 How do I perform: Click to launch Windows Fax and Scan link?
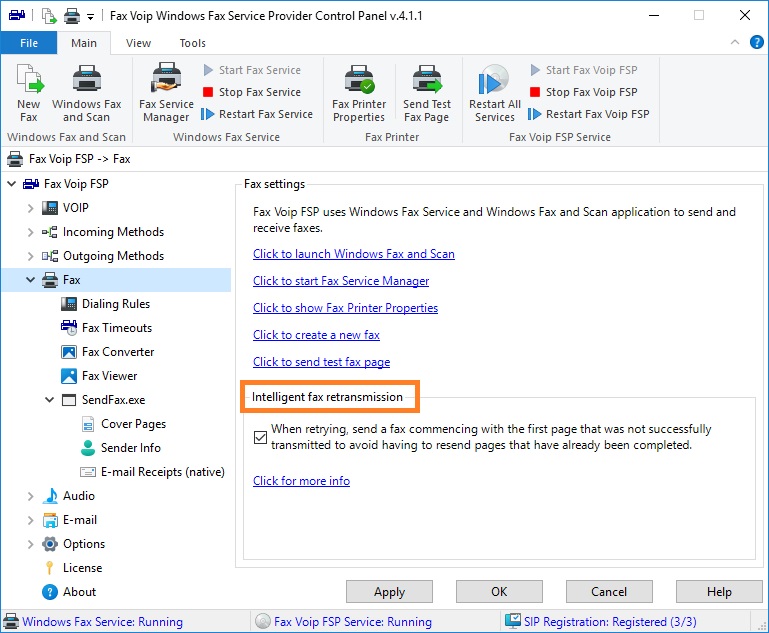pos(354,254)
